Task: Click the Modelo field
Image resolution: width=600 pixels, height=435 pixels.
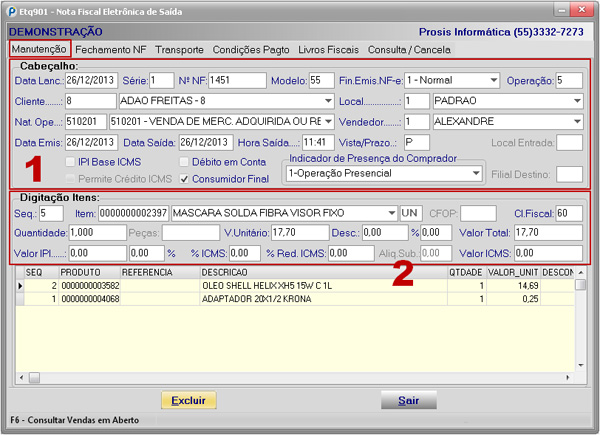Action: coord(321,80)
